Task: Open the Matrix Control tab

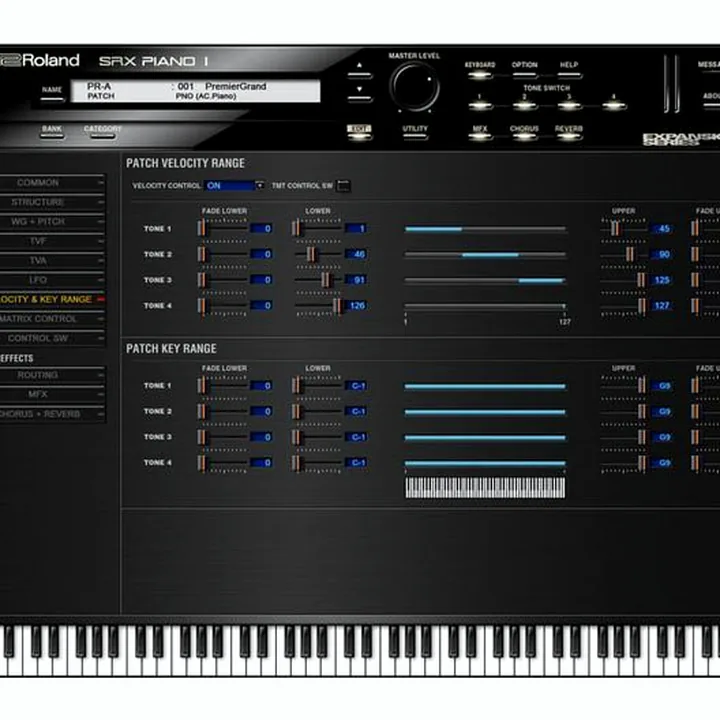Action: [x=52, y=319]
